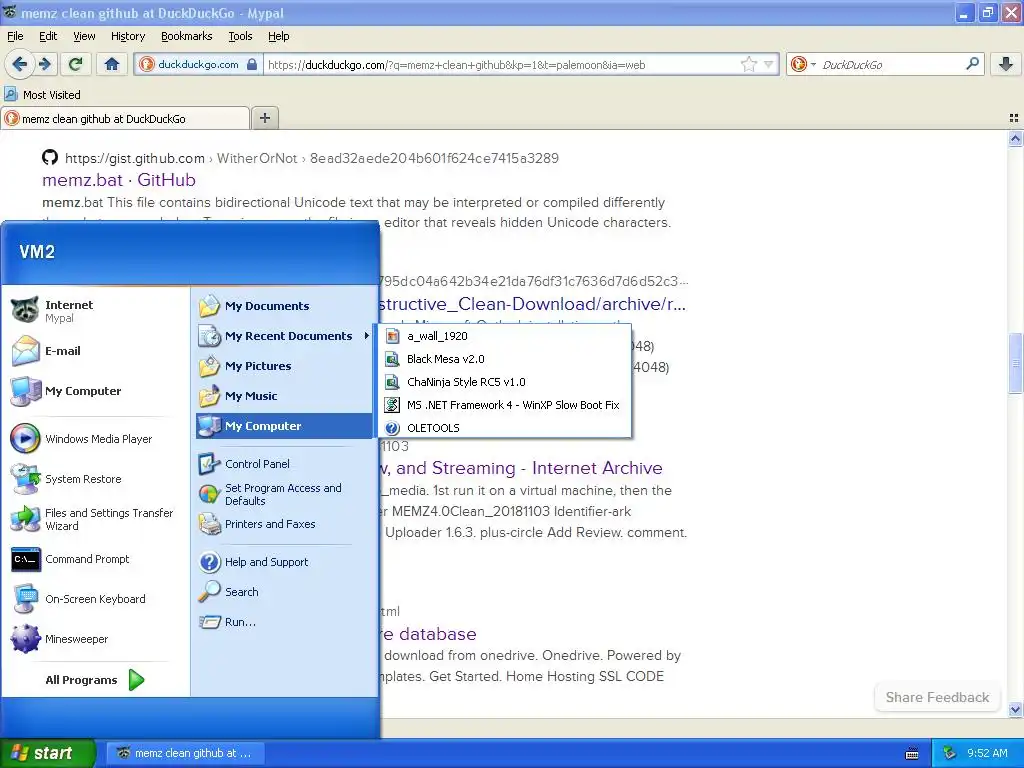
Task: Open the Bookmarks menu
Action: (x=186, y=36)
